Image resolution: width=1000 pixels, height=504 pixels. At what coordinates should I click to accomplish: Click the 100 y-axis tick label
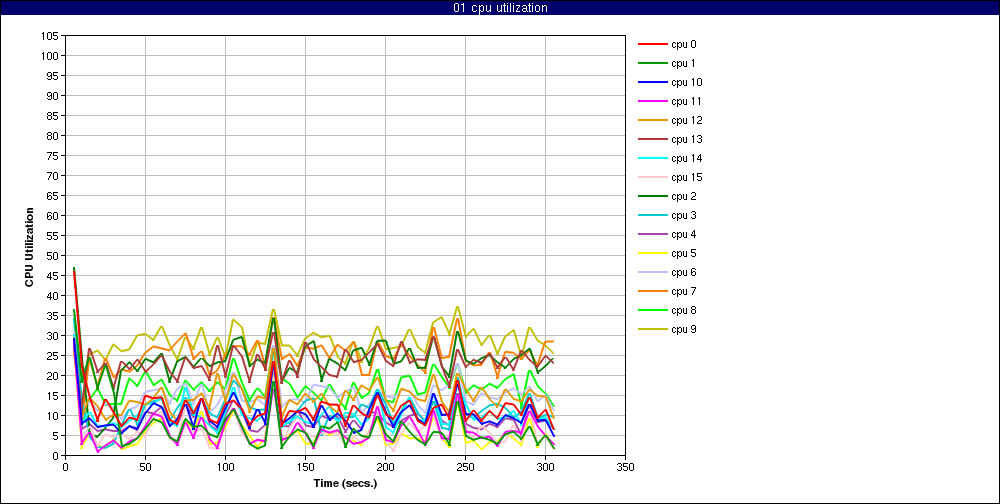pos(51,56)
